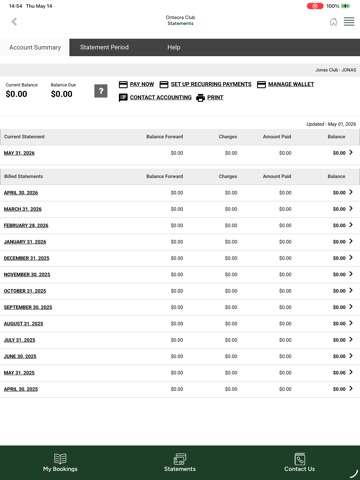Expand MAY 31, 2026 row chevron
This screenshot has width=360, height=480.
pyautogui.click(x=351, y=152)
